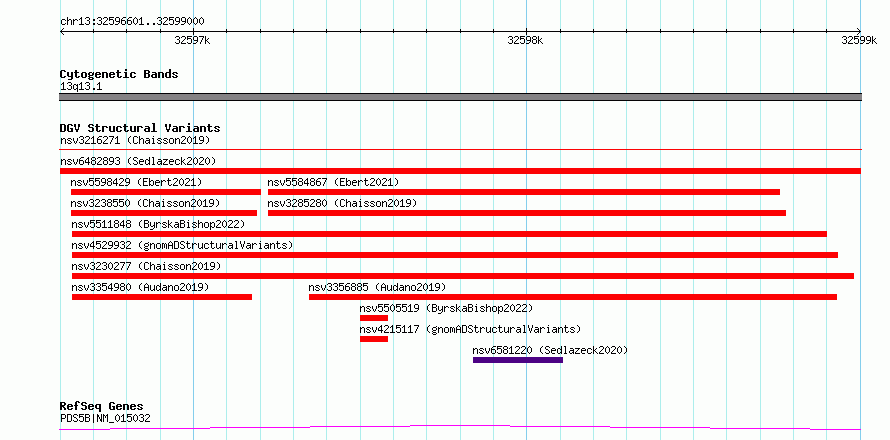Click the nsv3230277 (Chaisson2019) label
Viewport: 890px width, 440px height.
[x=146, y=266]
